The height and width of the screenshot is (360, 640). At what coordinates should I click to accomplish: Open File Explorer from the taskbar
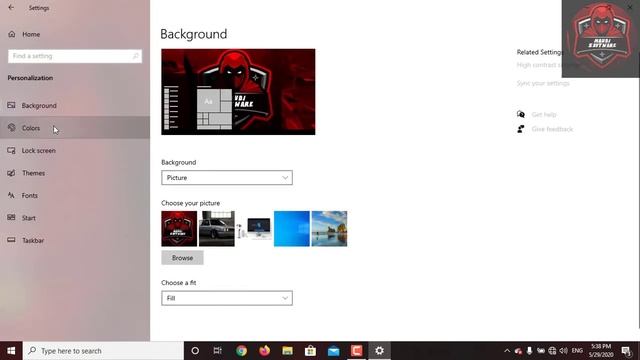pos(287,351)
